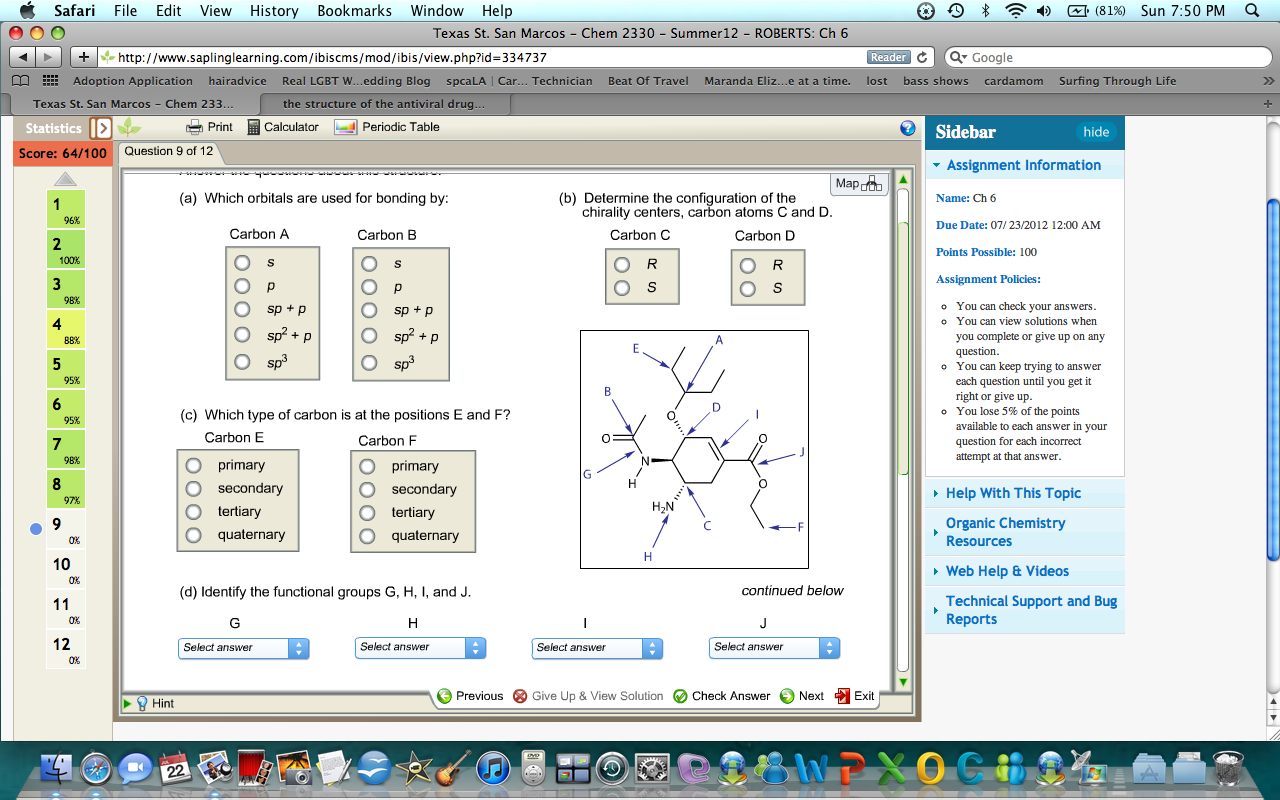Select 's' for Carbon A
The width and height of the screenshot is (1280, 800).
click(242, 262)
